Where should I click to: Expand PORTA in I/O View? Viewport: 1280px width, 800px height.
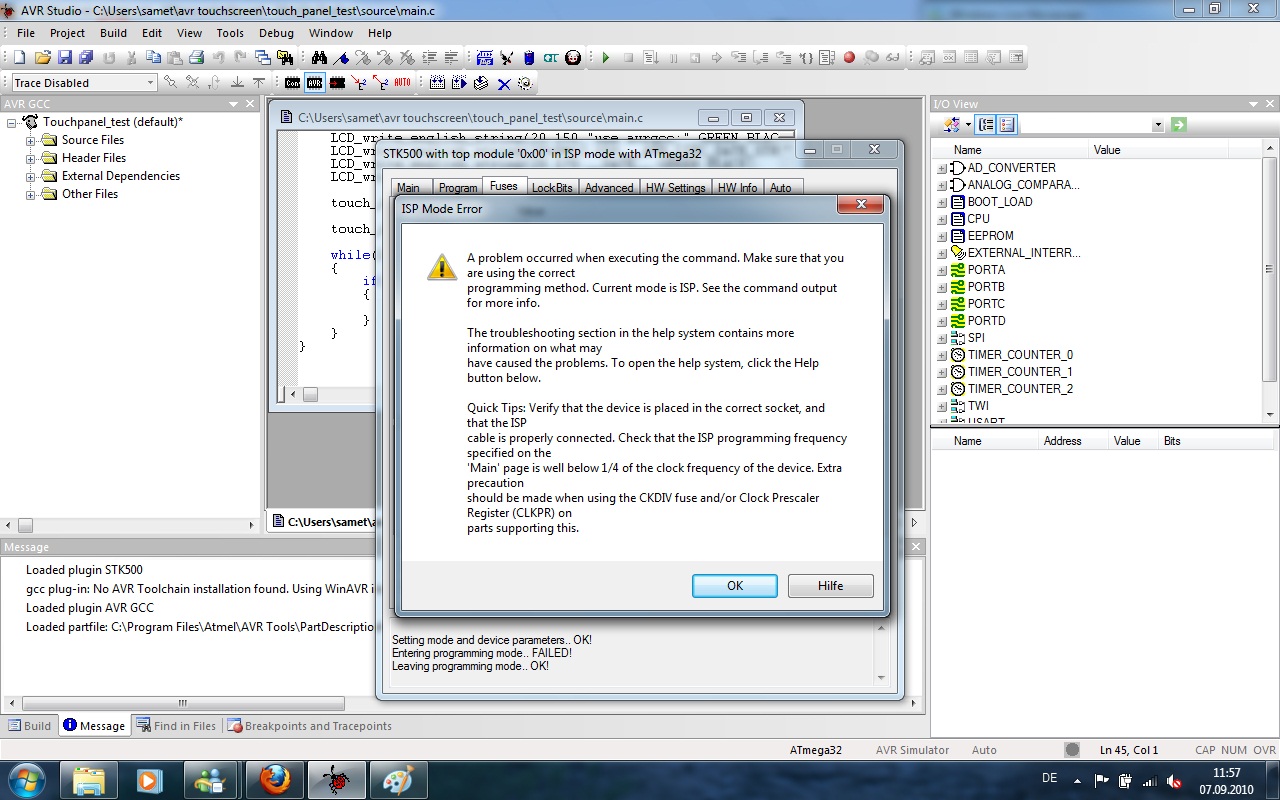pos(942,271)
